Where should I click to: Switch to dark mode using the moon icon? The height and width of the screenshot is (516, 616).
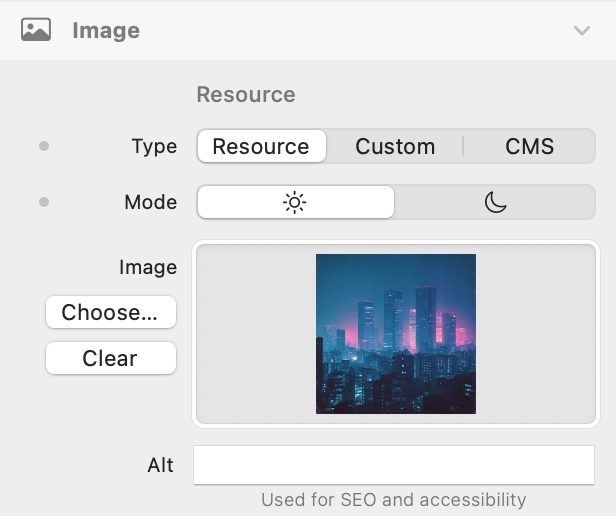(496, 202)
